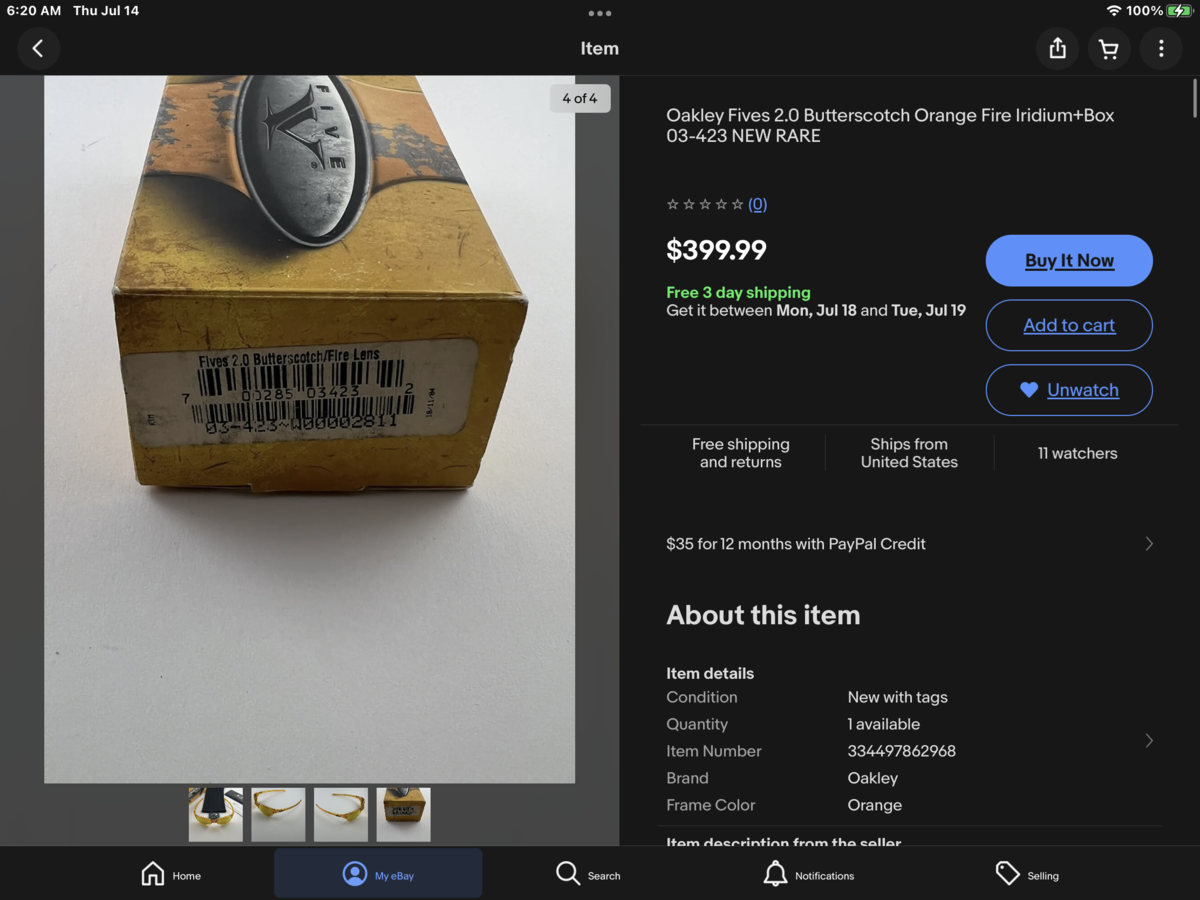
Task: Expand PayPal Credit offer chevron
Action: coord(1149,544)
